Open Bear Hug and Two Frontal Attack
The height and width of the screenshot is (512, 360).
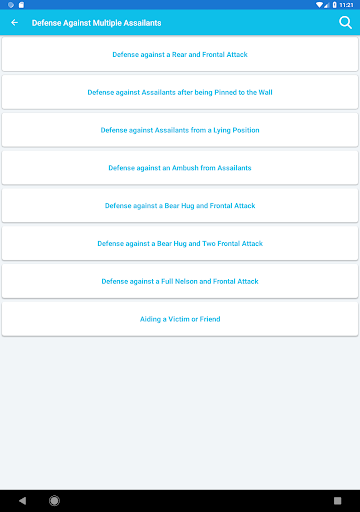click(x=180, y=243)
